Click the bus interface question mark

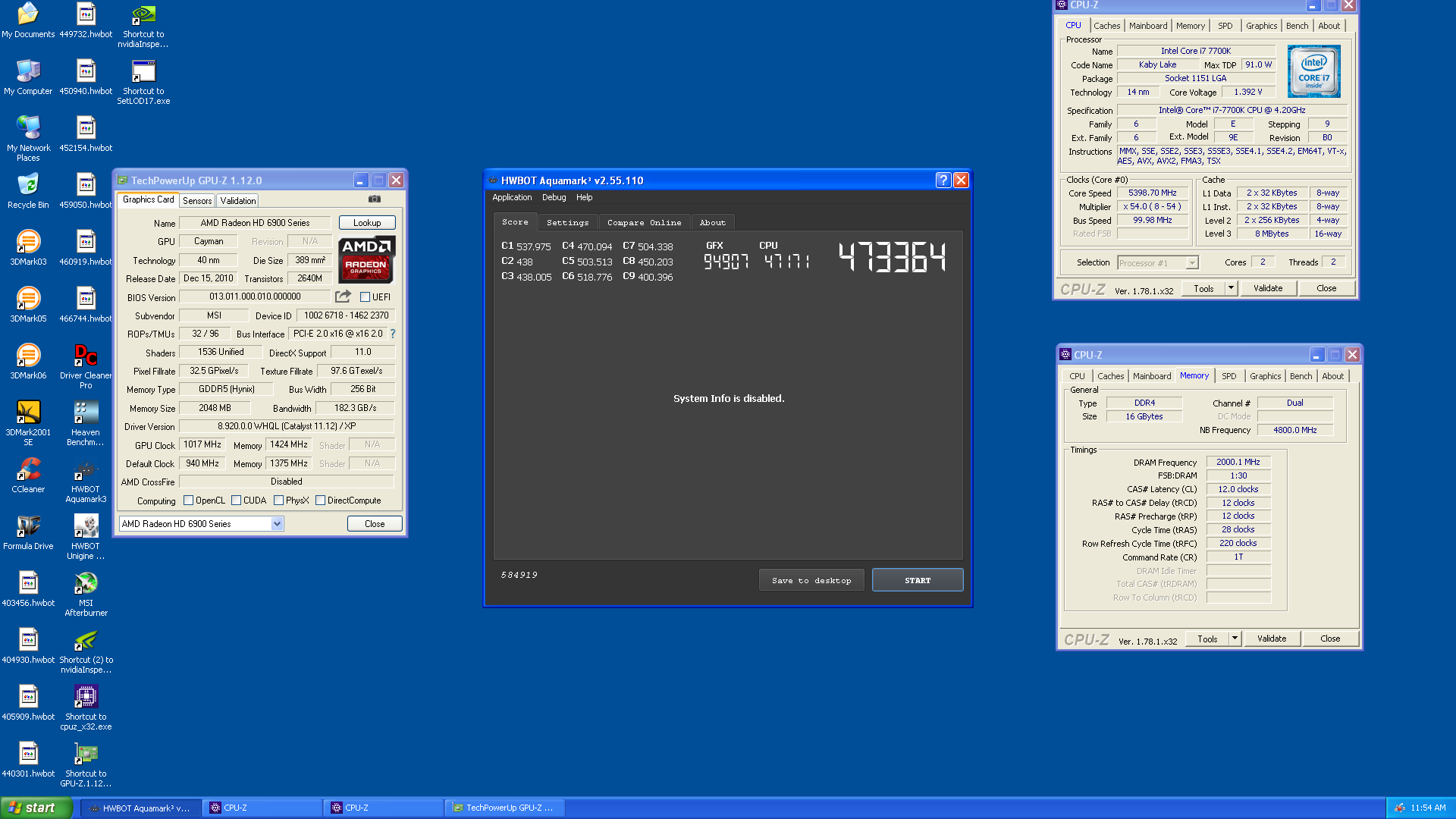(393, 334)
